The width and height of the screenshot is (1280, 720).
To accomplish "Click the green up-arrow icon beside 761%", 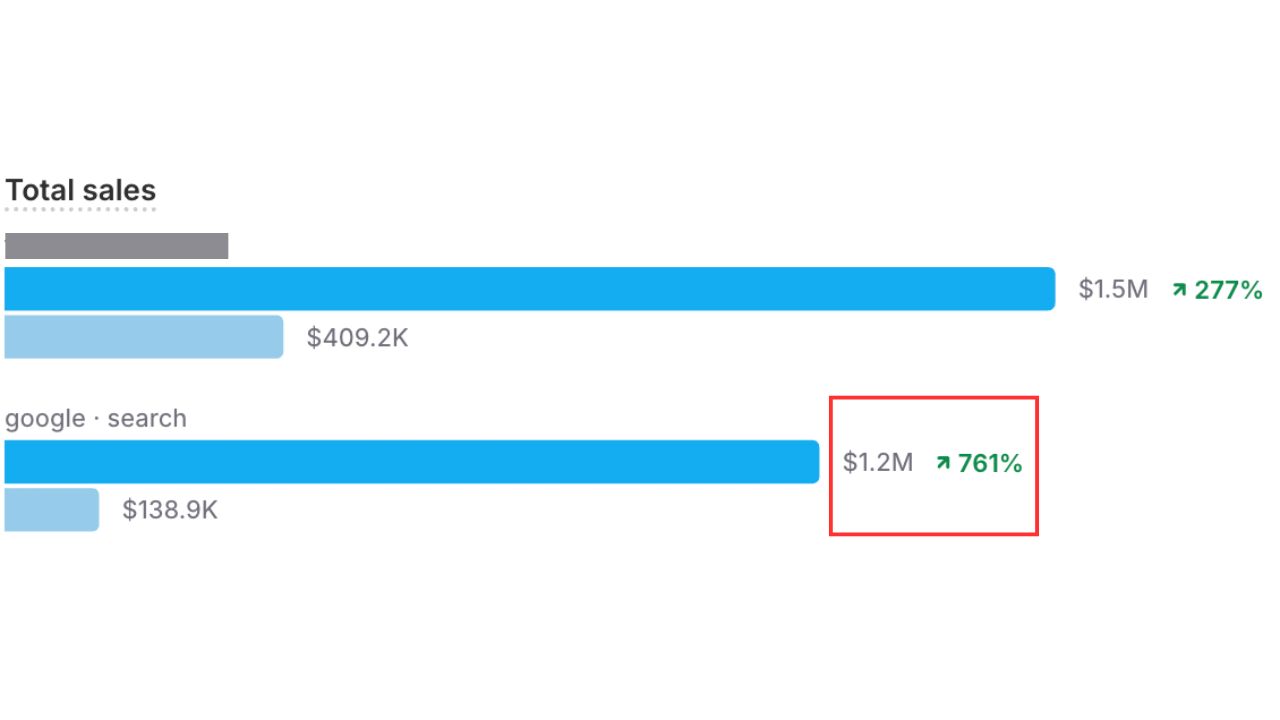I will pos(943,463).
